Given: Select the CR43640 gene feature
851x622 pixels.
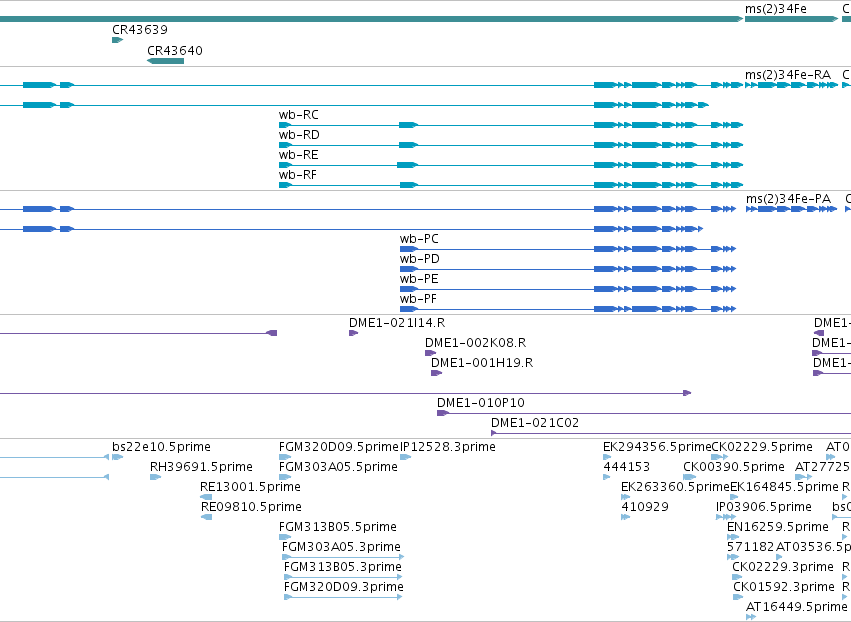Looking at the screenshot, I should point(166,61).
